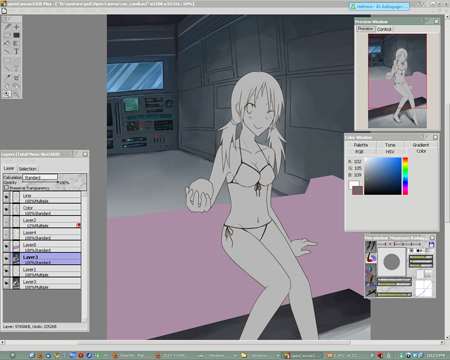Select the Eyedropper color picker tool
Screen dimensions: 450x360
coord(7,78)
